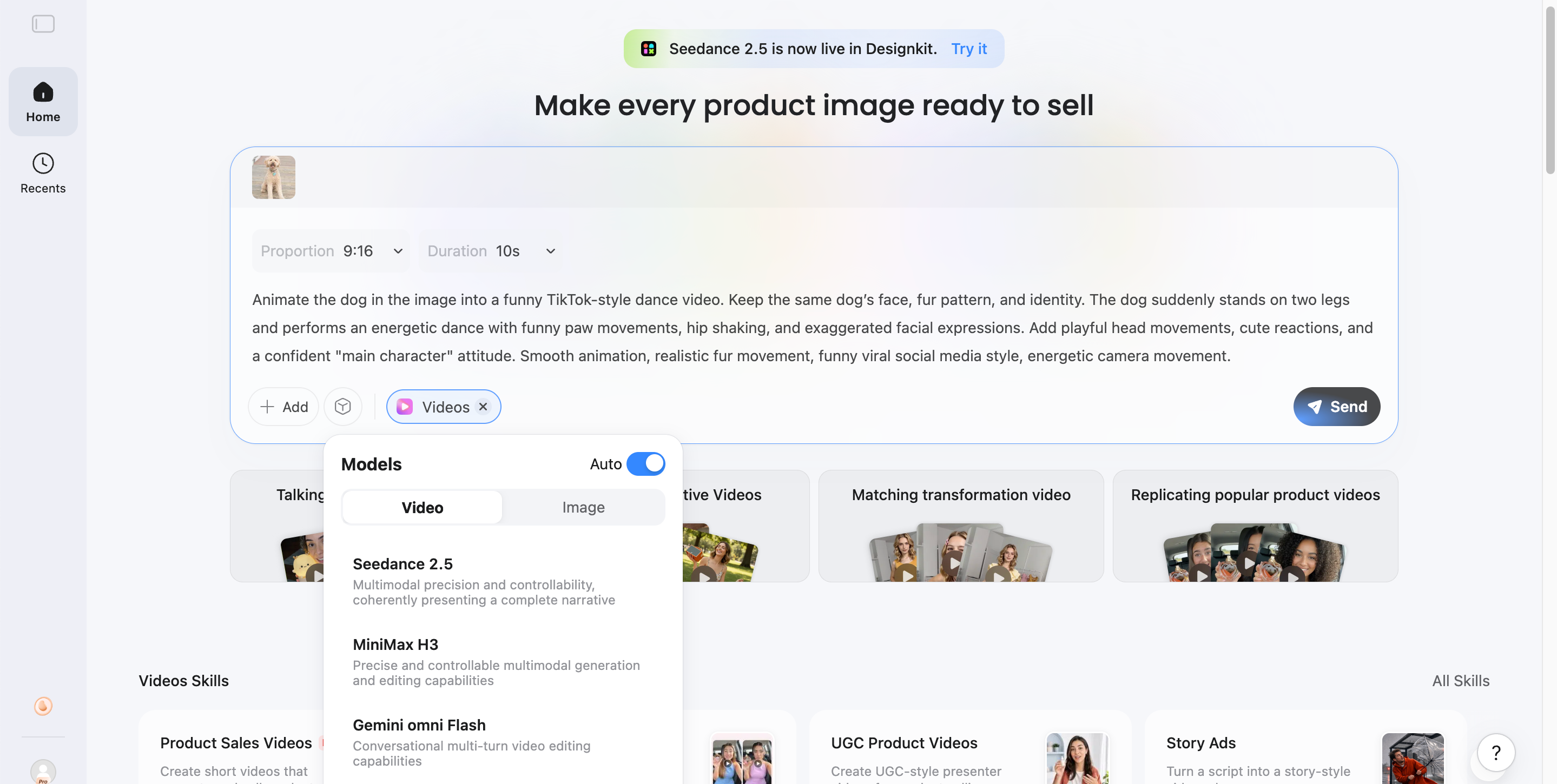
Task: Click the orange credits icon
Action: (x=43, y=706)
